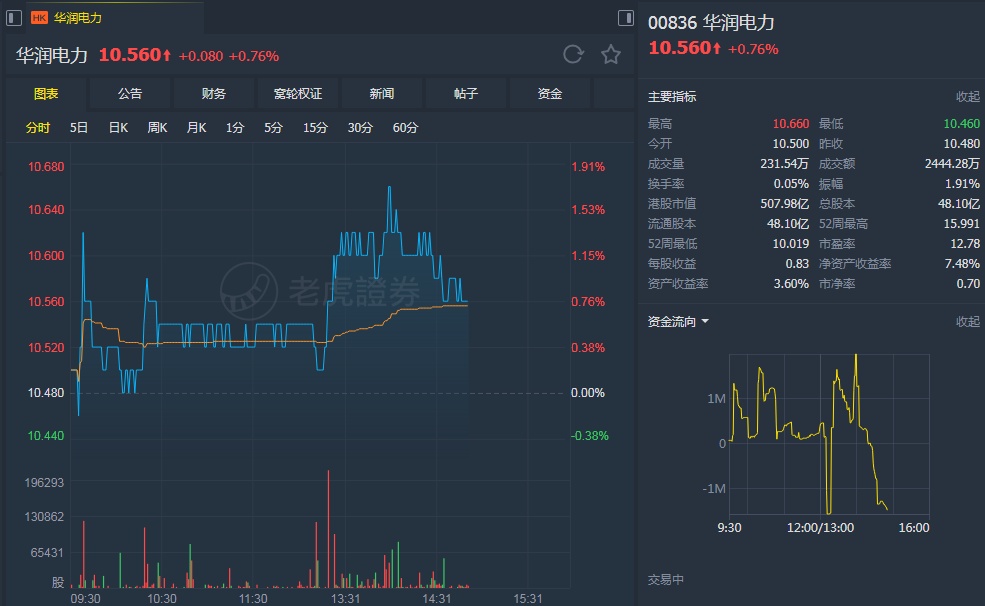Click the 10.440 price axis label

[46, 436]
